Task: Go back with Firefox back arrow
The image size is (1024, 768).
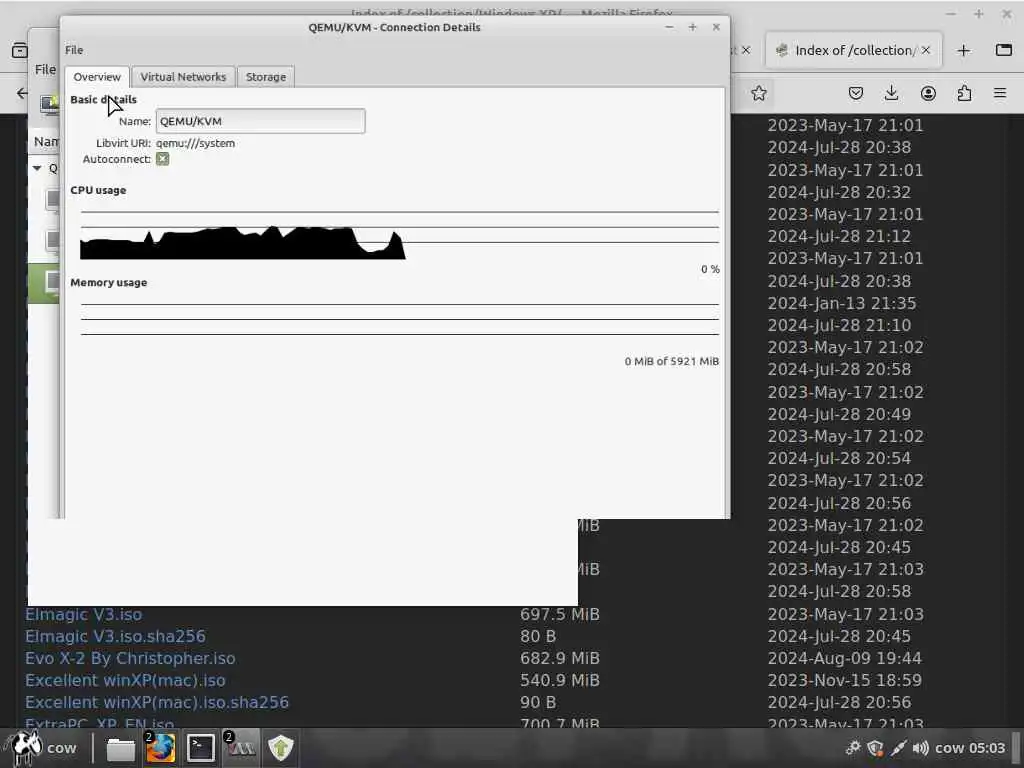Action: [22, 93]
